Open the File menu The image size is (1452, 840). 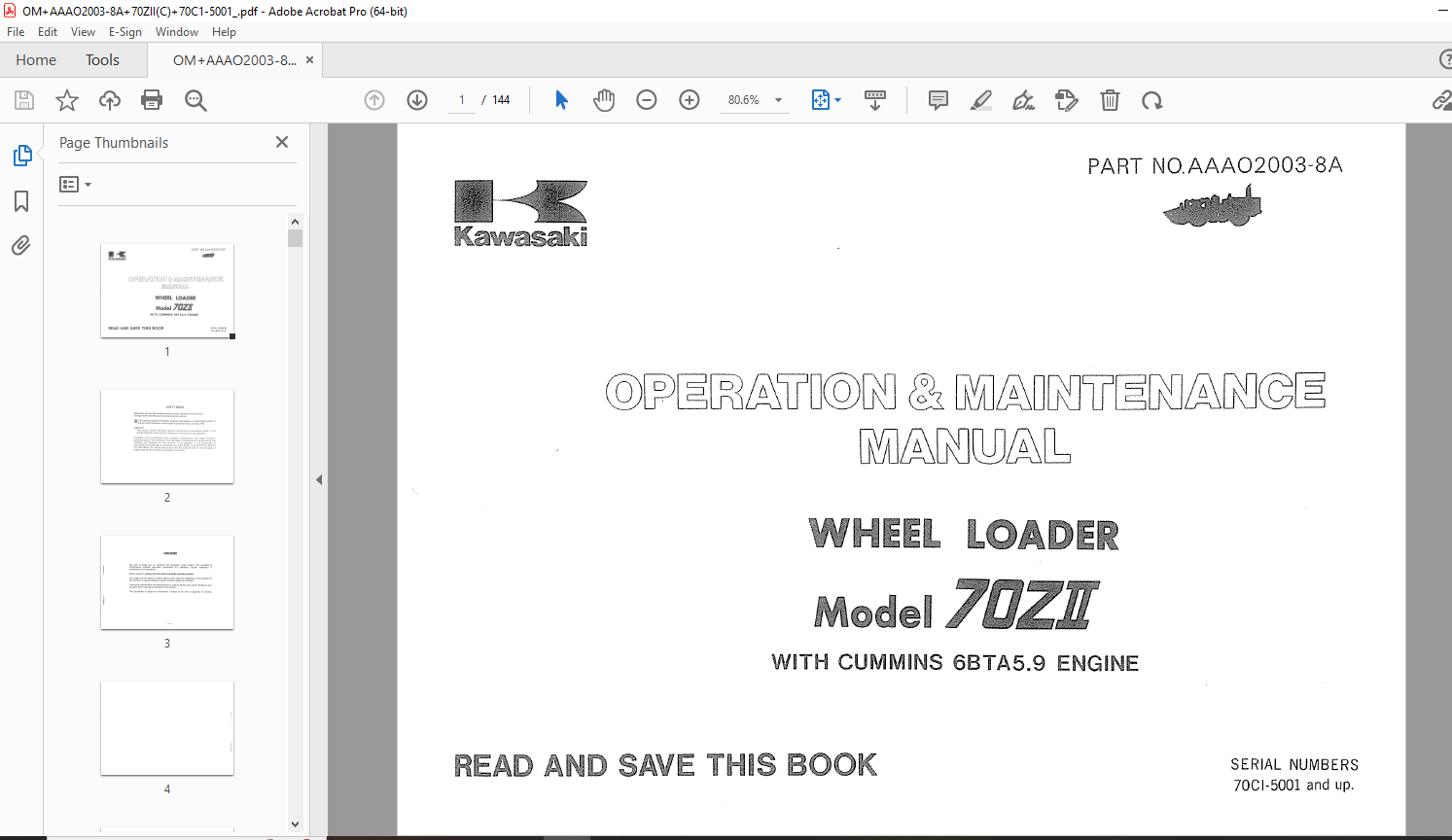click(x=16, y=32)
